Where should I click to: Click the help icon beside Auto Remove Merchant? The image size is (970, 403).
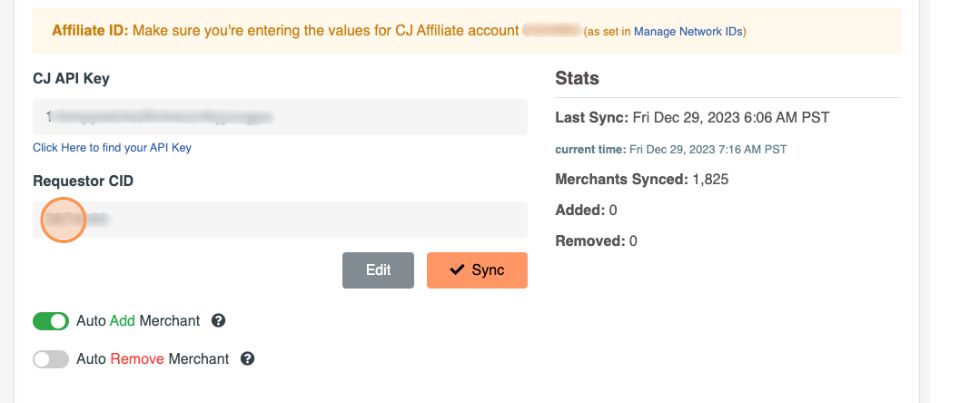click(247, 358)
